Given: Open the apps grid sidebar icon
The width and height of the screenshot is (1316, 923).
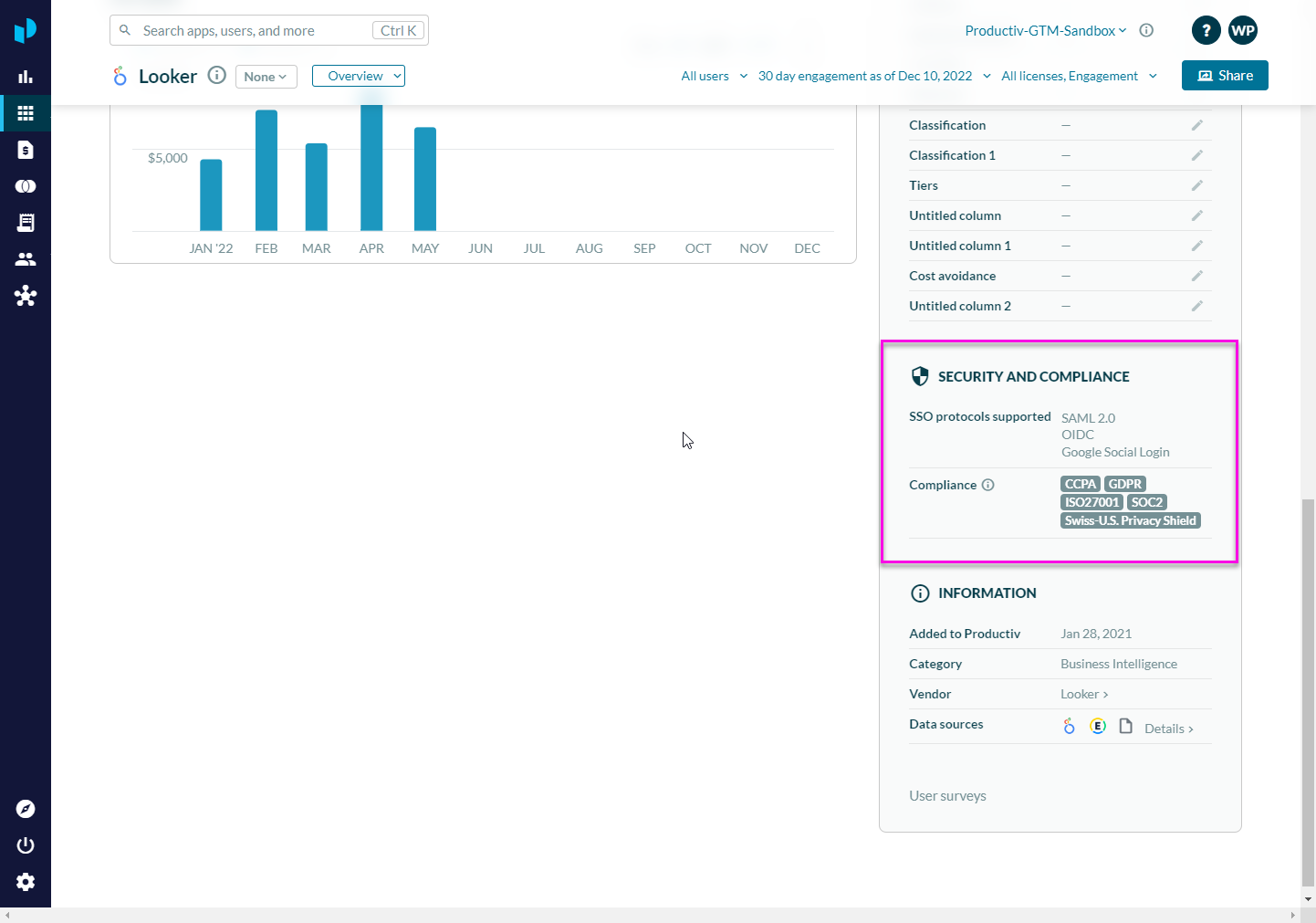Looking at the screenshot, I should (26, 113).
